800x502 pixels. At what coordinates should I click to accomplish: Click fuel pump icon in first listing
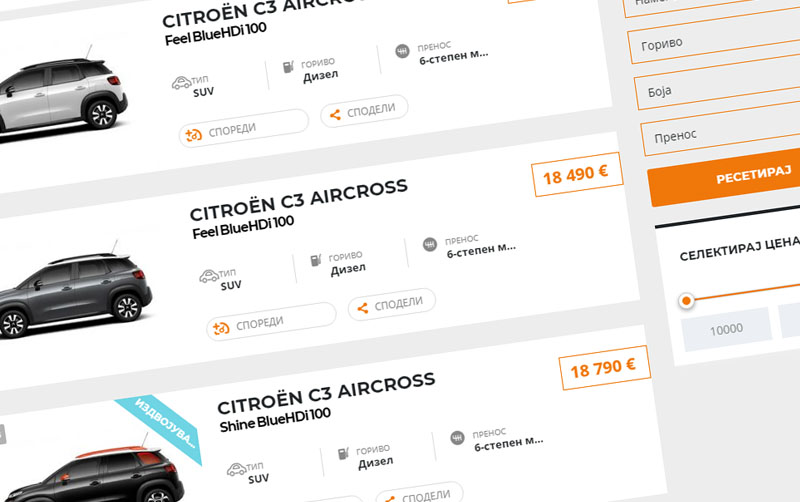(x=288, y=67)
